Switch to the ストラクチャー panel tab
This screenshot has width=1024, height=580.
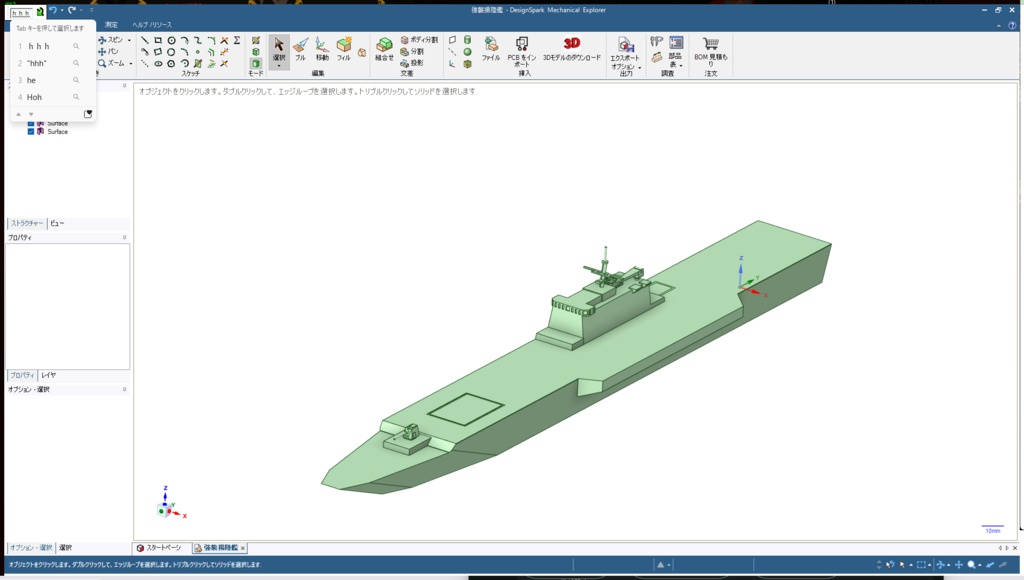(x=27, y=223)
